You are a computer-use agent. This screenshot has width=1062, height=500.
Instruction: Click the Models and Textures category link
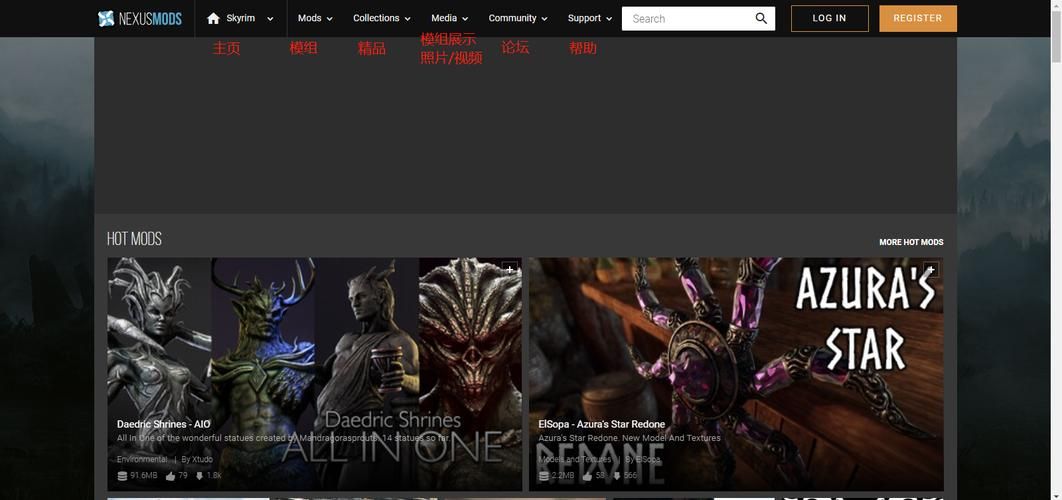(x=574, y=459)
